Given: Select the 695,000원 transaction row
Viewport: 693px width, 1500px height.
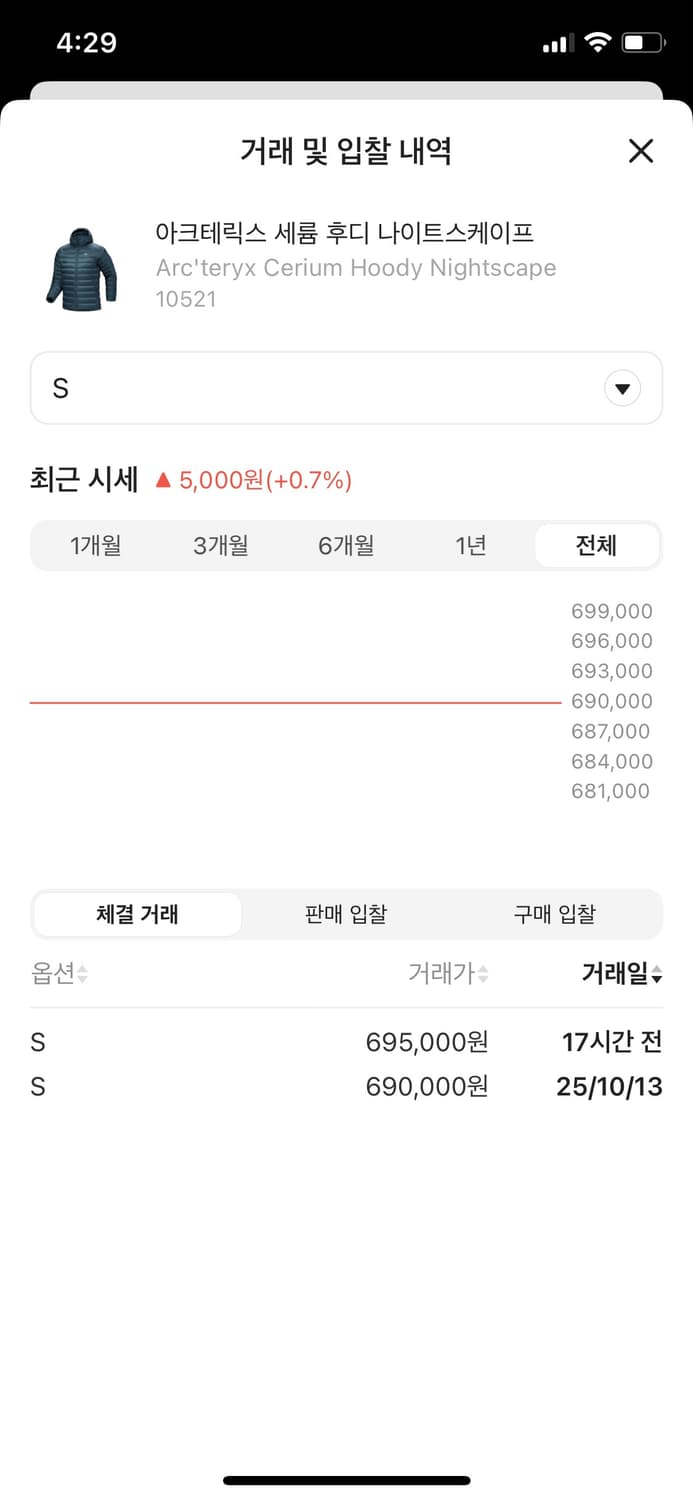Looking at the screenshot, I should (346, 1042).
